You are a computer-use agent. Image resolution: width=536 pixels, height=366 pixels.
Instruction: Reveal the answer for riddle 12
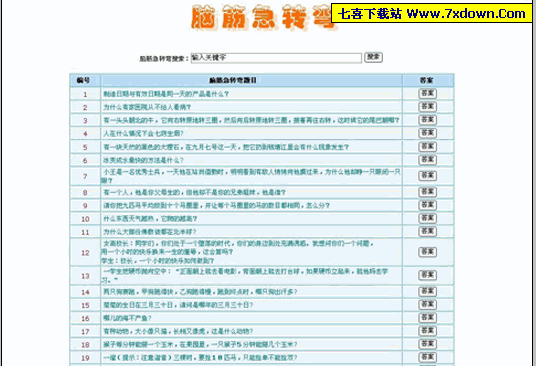pyautogui.click(x=427, y=252)
